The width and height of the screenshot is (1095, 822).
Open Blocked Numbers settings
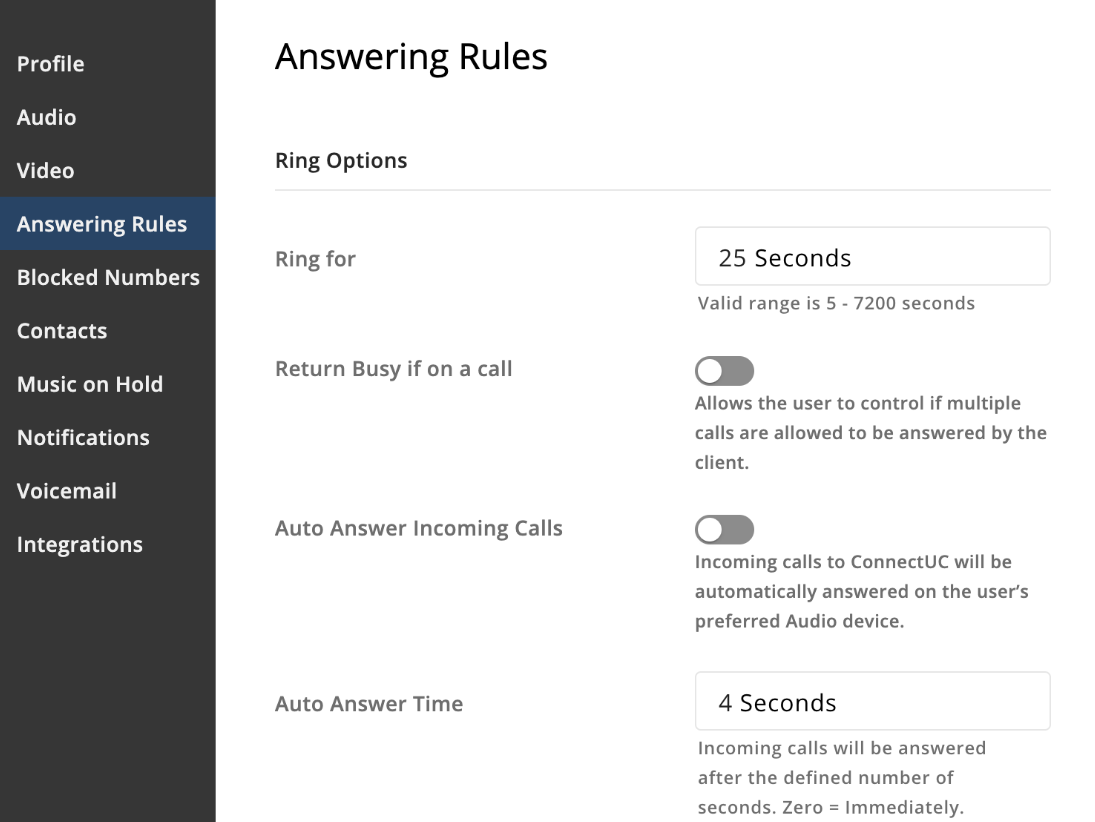pos(108,277)
